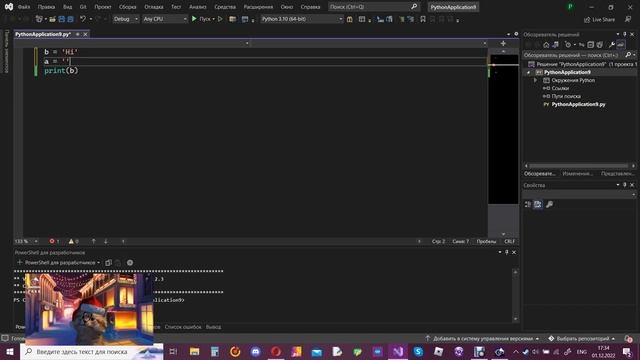Viewport: 640px width, 360px height.
Task: Toggle bookmark icon in the toolbar
Action: coord(423,19)
